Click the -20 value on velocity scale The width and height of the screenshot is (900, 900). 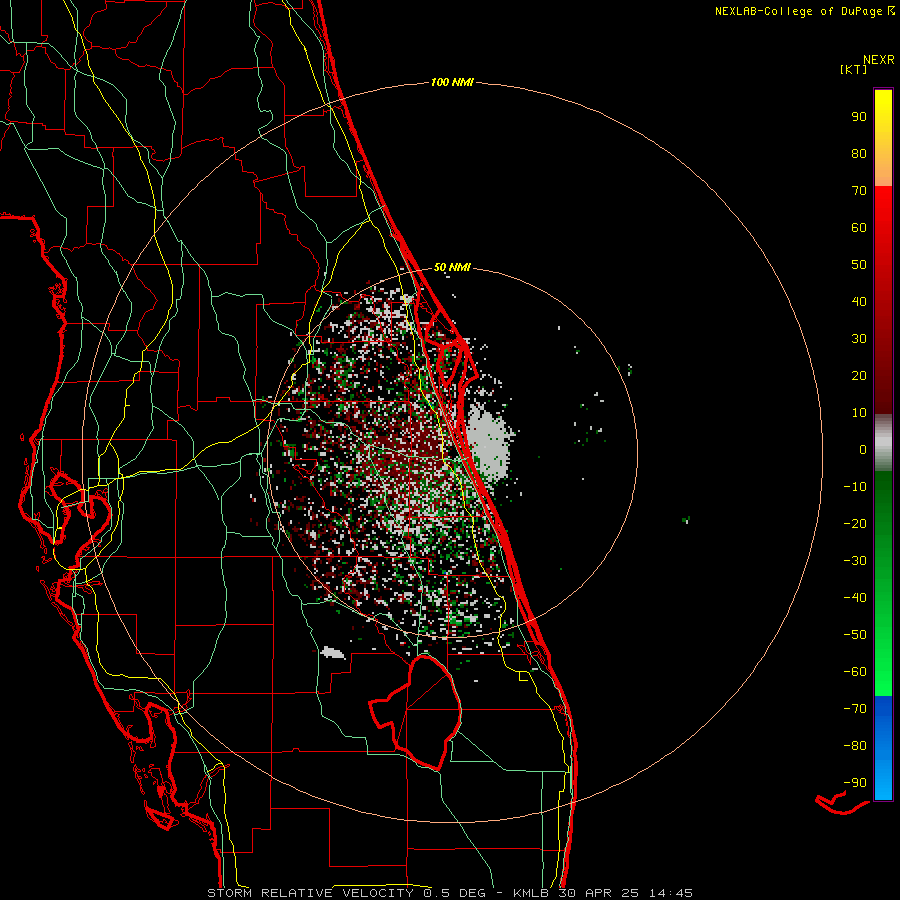(855, 524)
